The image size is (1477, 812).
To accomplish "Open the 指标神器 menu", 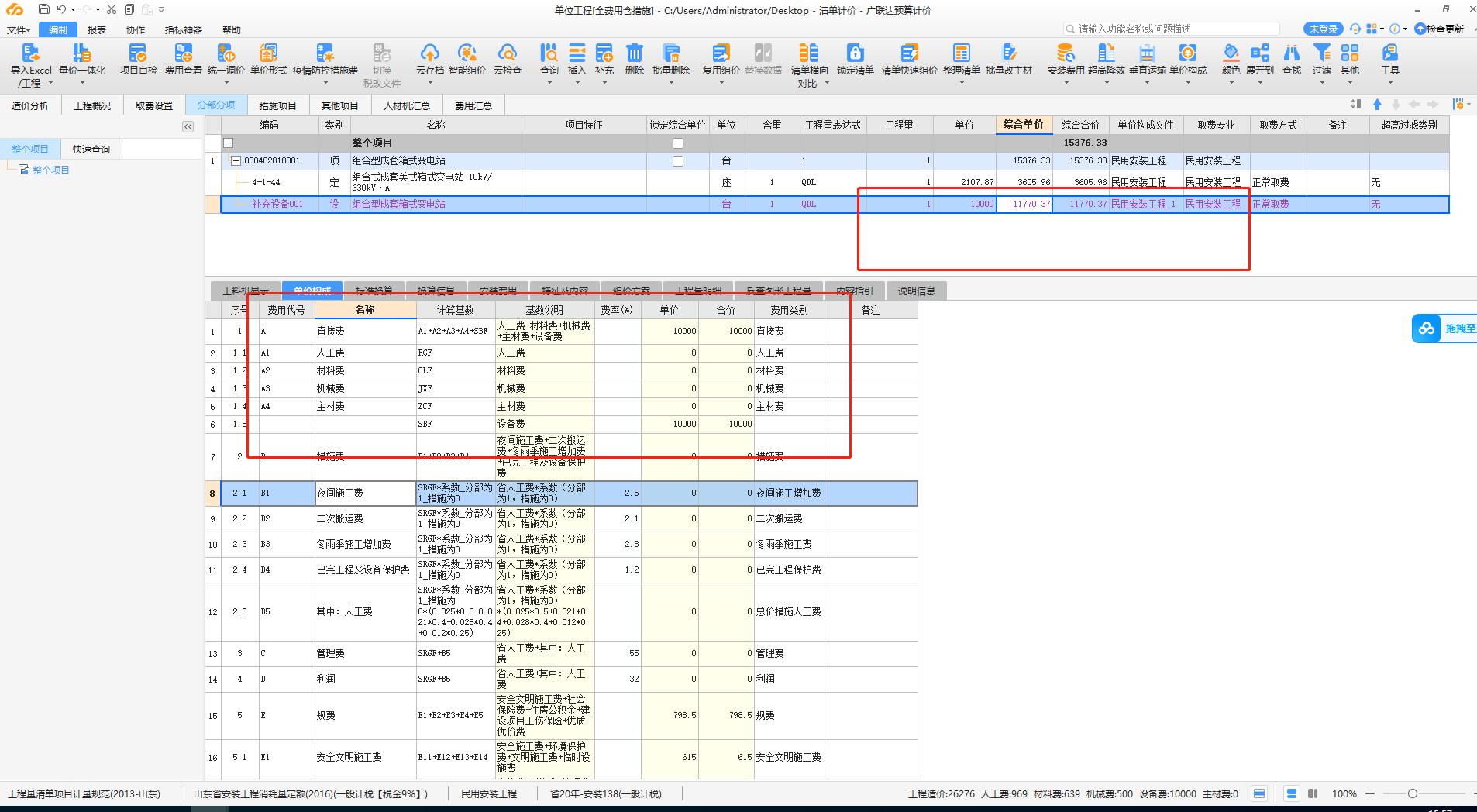I will tap(184, 29).
